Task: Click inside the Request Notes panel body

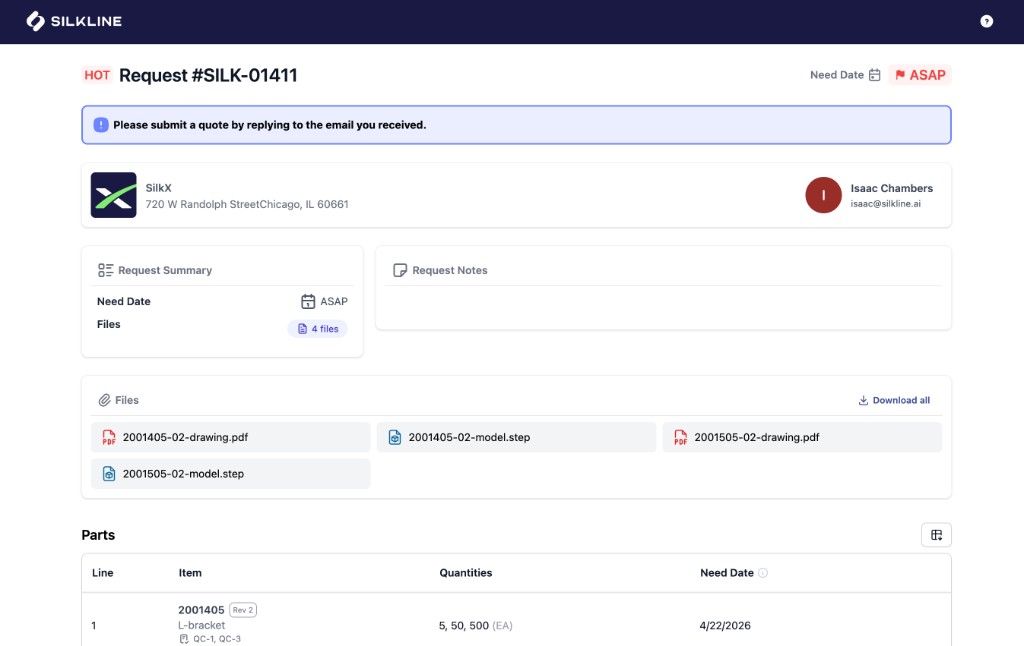Action: tap(663, 307)
